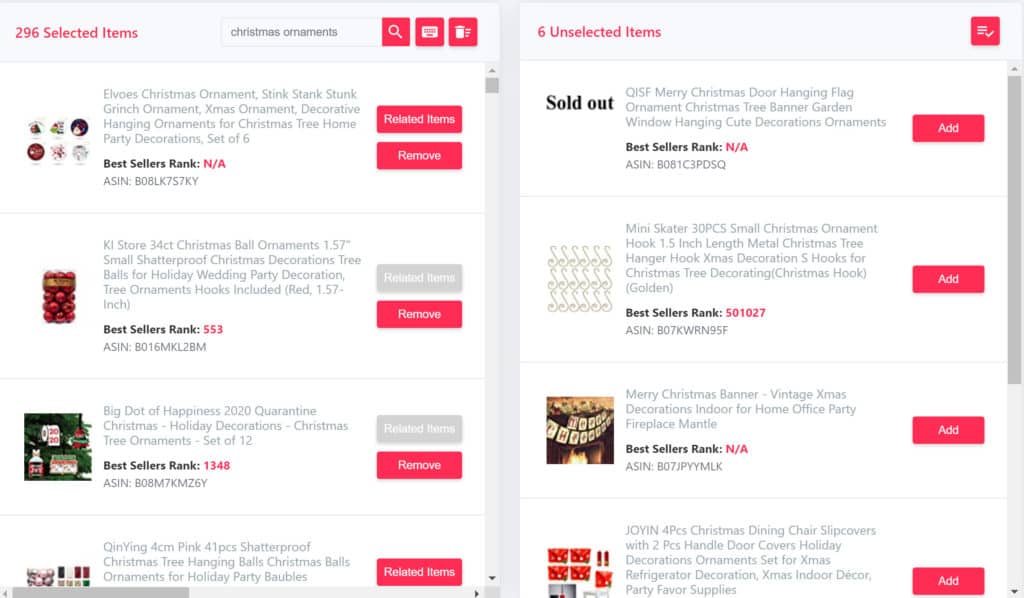The image size is (1024, 598).
Task: Add the JOYIN Dining Chair Slipcovers
Action: (948, 581)
